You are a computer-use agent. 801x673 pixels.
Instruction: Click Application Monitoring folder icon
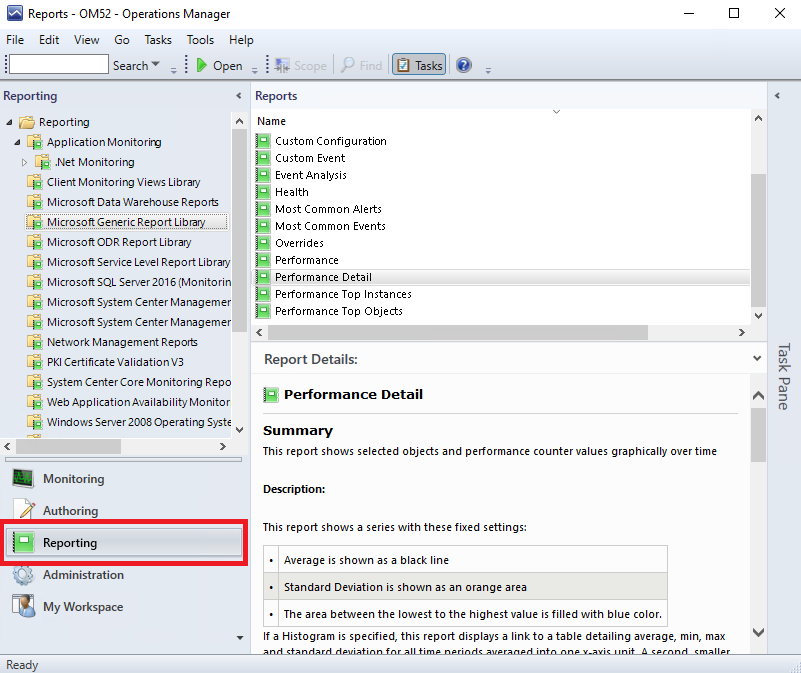(x=35, y=142)
